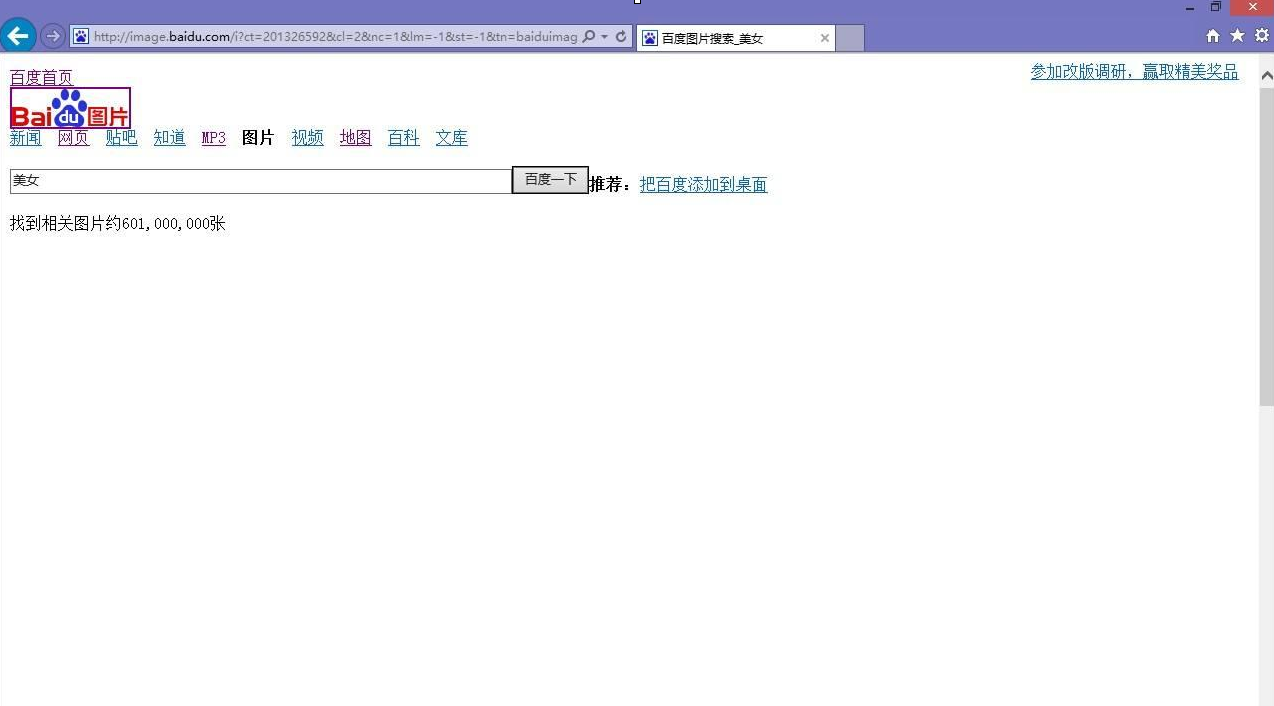Go to 百度首页 via the link
The width and height of the screenshot is (1274, 706).
click(x=40, y=77)
